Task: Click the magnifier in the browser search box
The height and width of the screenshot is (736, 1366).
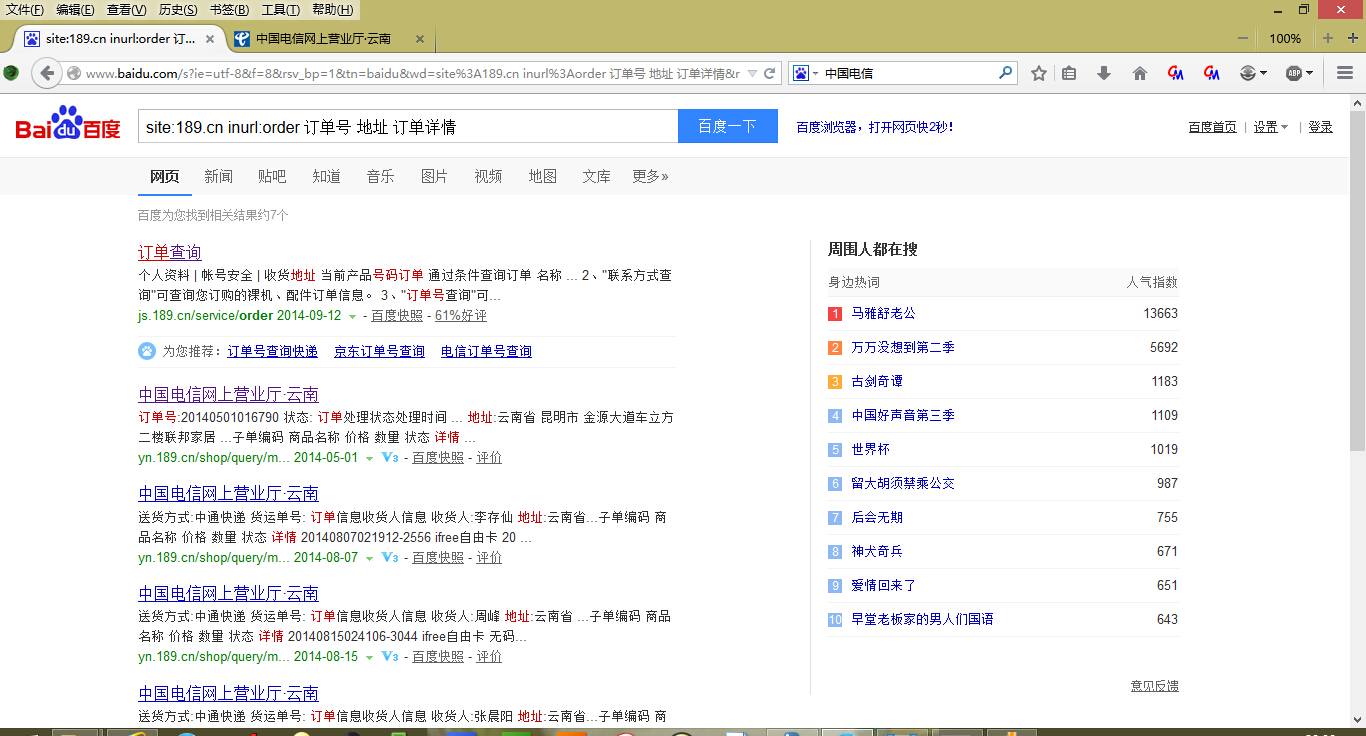Action: tap(1005, 73)
